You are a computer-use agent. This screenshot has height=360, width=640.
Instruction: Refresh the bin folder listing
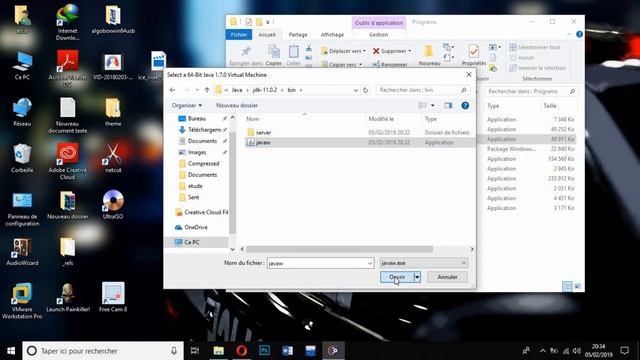click(x=365, y=90)
